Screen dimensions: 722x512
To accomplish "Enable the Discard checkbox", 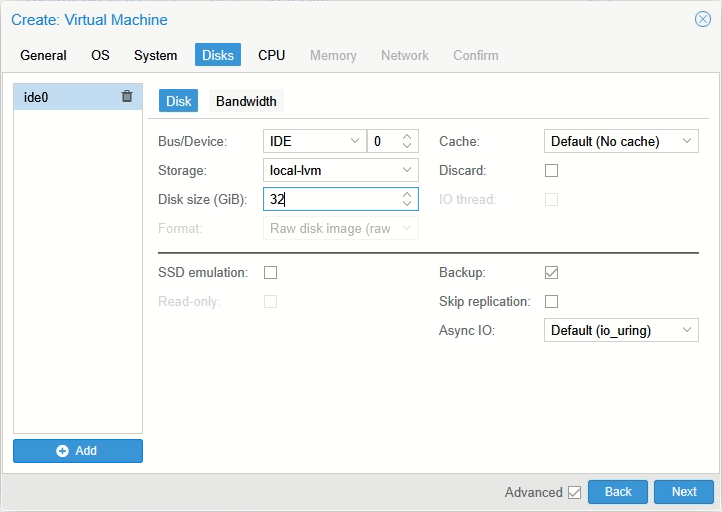I will 551,171.
